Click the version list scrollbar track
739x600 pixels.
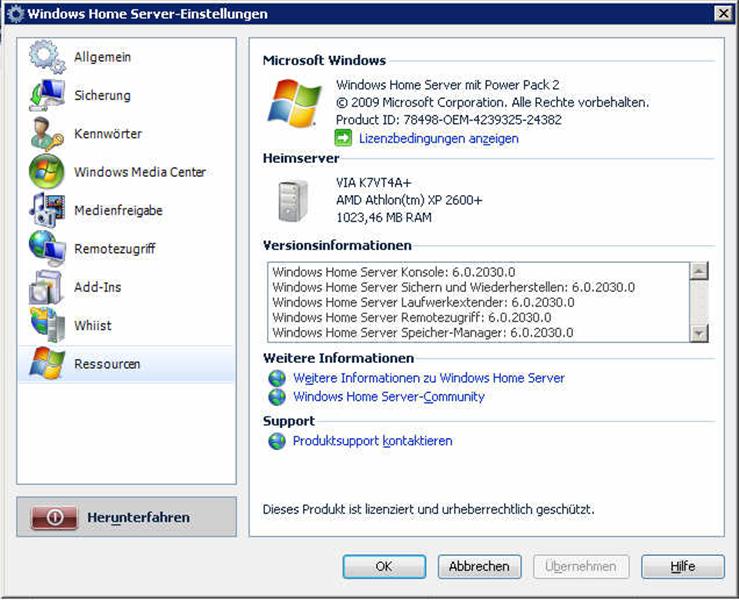[x=698, y=302]
